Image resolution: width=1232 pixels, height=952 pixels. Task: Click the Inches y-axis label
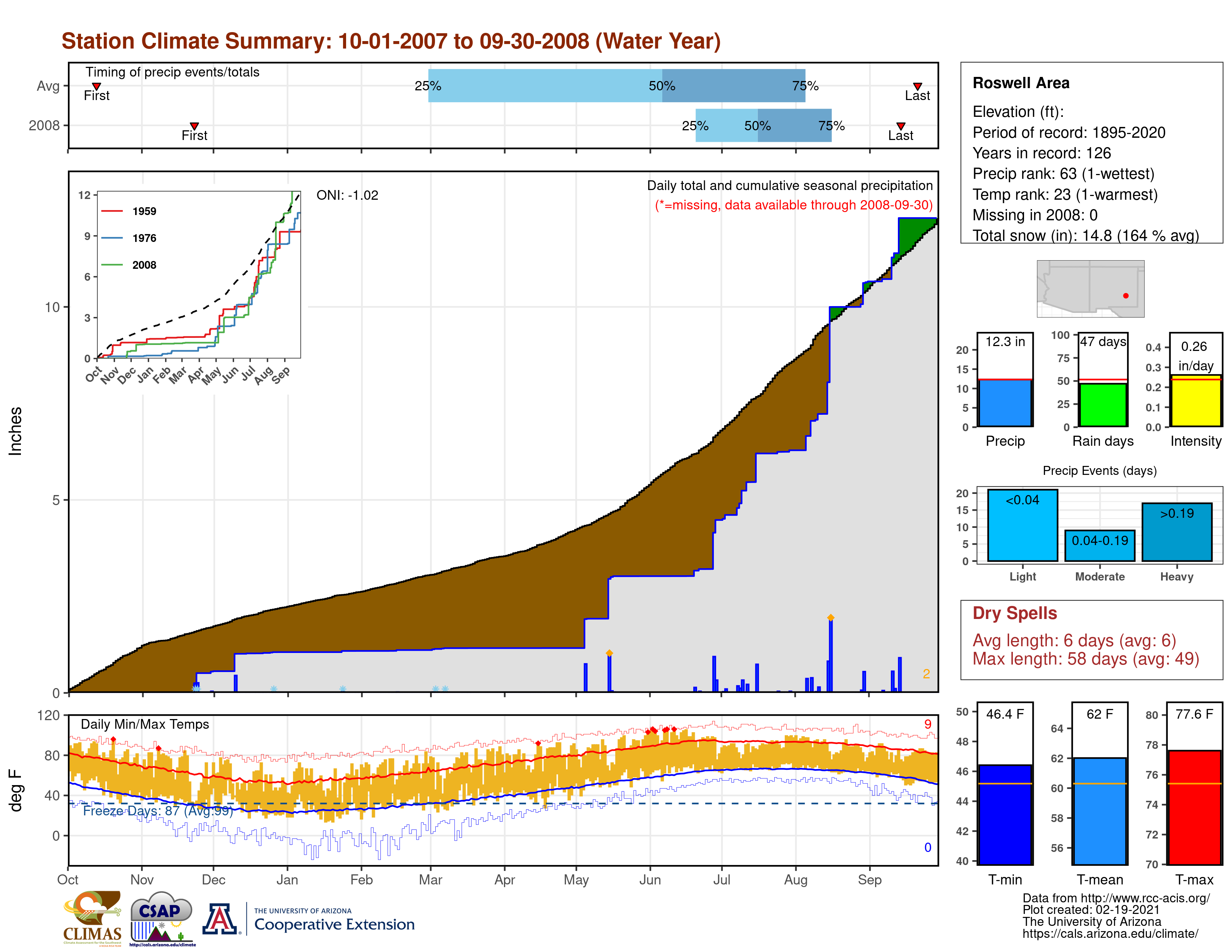tap(15, 431)
